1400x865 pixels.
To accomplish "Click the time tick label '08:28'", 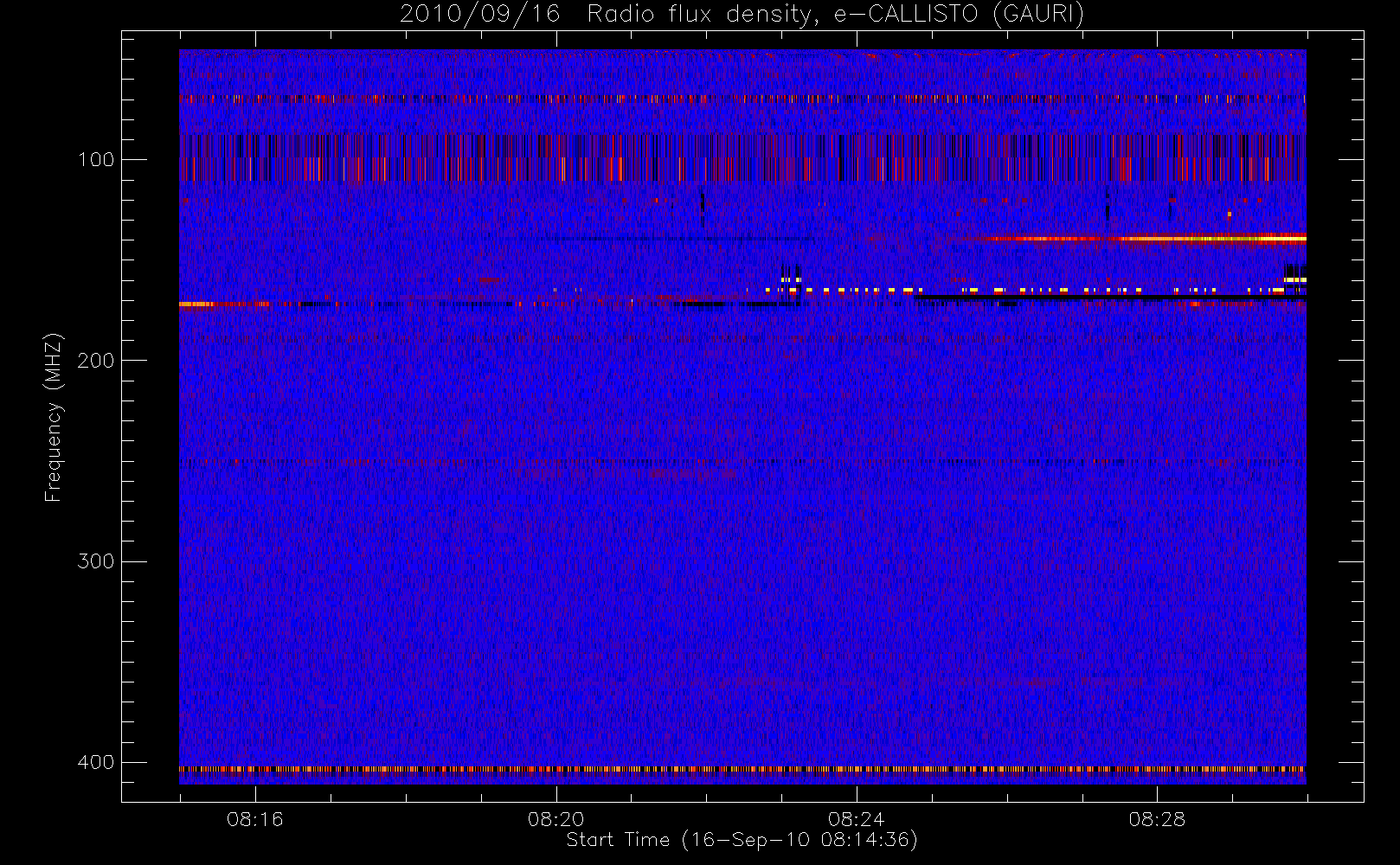I will point(1157,819).
